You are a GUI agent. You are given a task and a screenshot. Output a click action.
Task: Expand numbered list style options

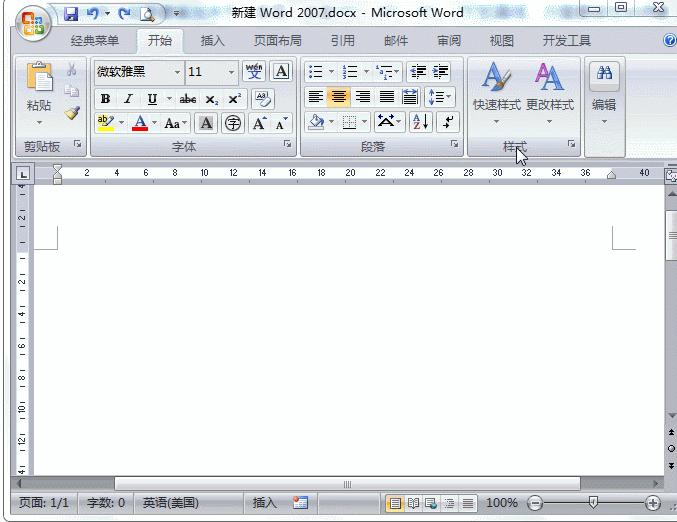click(366, 72)
